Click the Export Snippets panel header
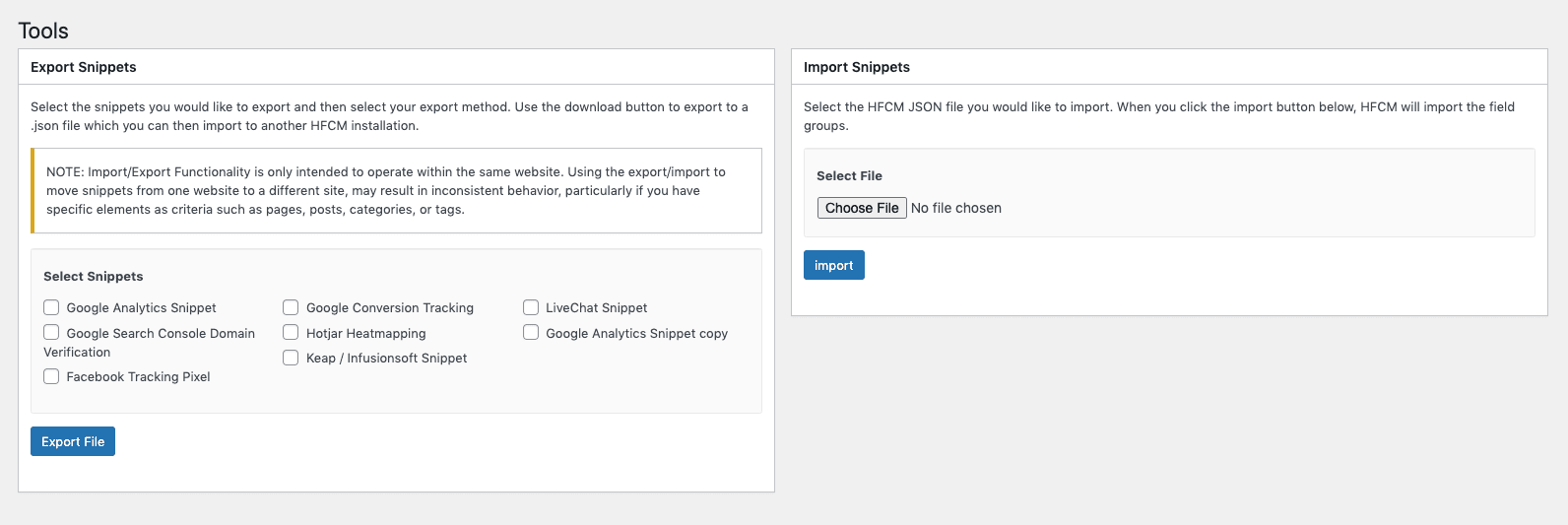The image size is (1568, 525). (x=84, y=67)
